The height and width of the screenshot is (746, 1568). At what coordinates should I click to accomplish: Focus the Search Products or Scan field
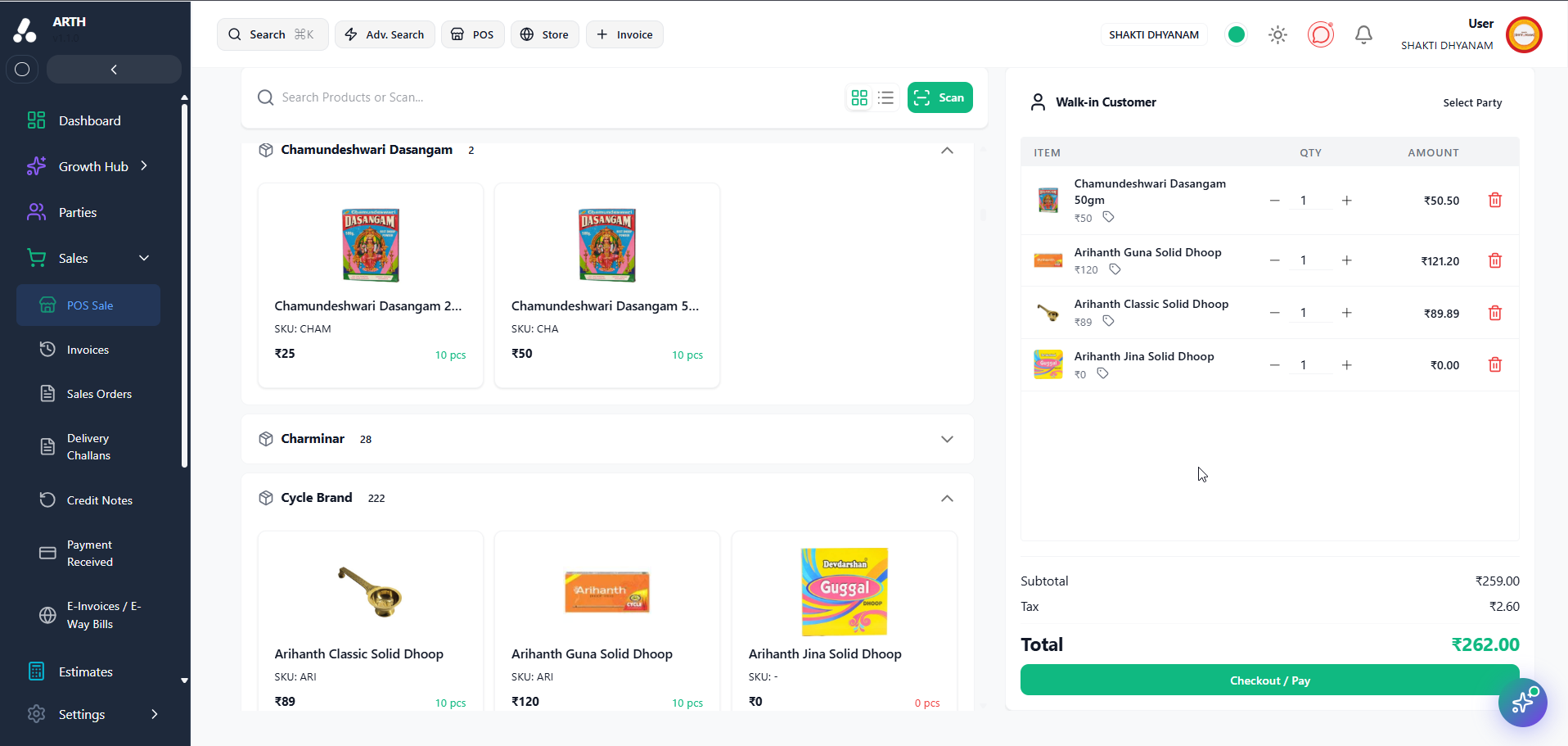(x=548, y=97)
